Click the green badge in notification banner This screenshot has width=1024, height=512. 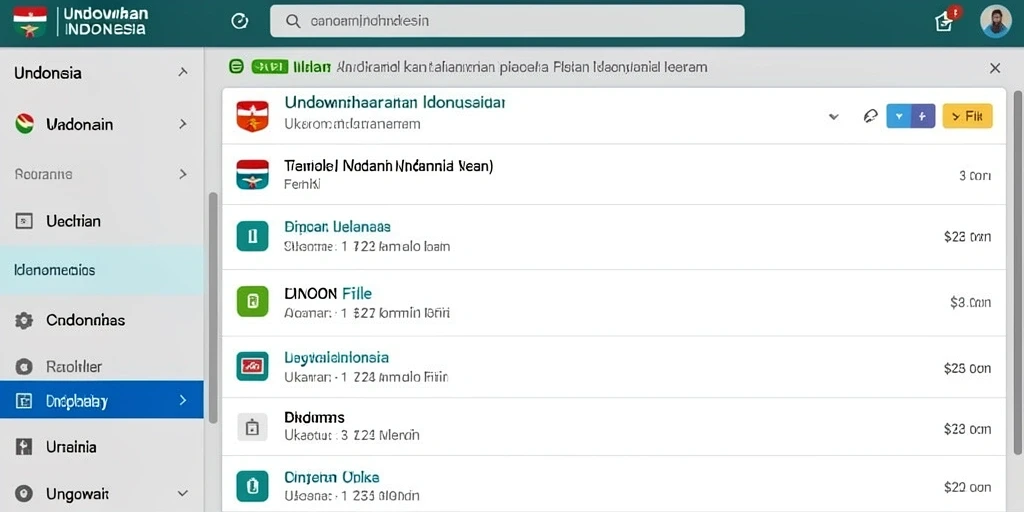(269, 67)
